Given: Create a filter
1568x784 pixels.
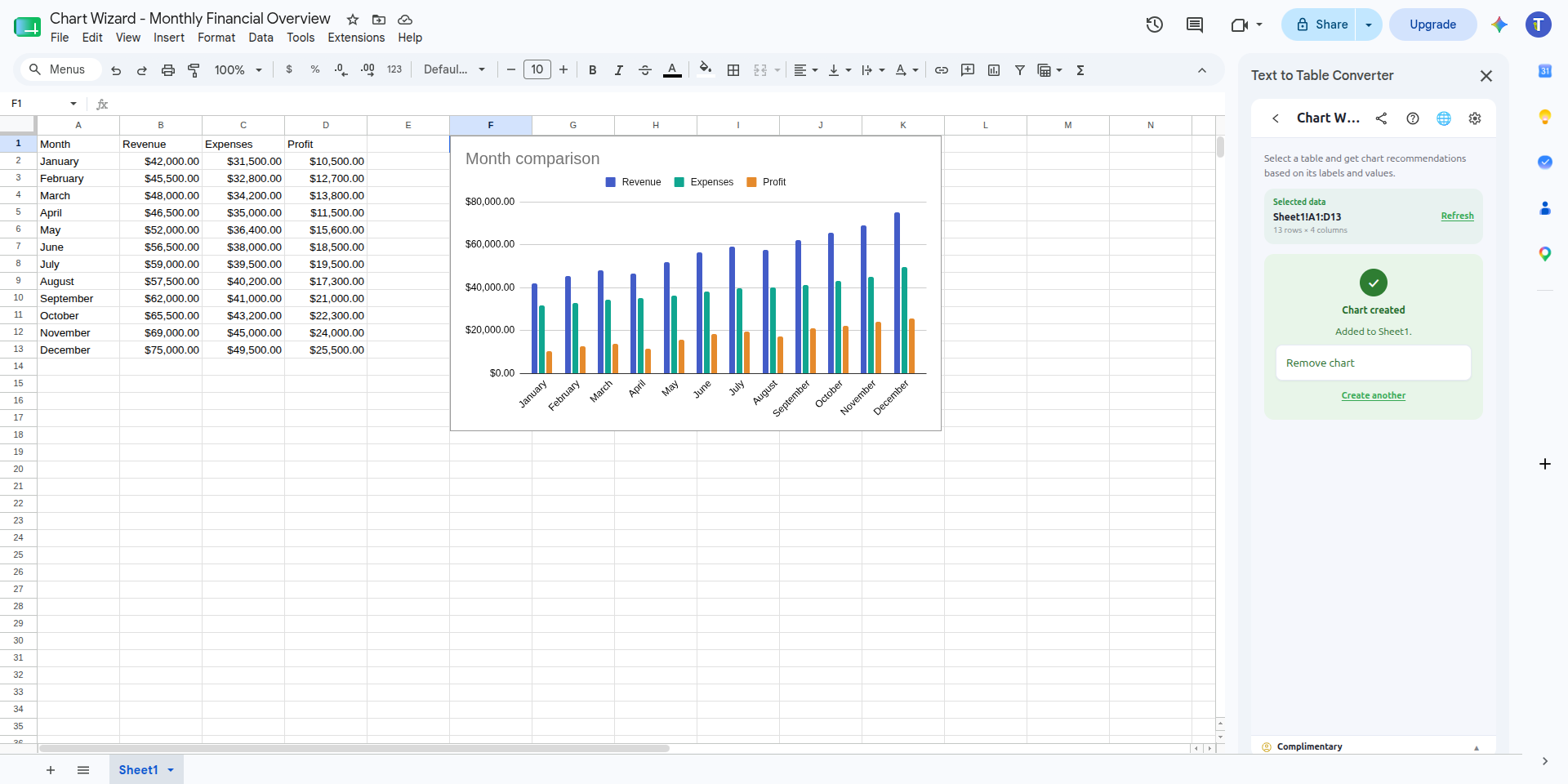Looking at the screenshot, I should [x=1020, y=70].
